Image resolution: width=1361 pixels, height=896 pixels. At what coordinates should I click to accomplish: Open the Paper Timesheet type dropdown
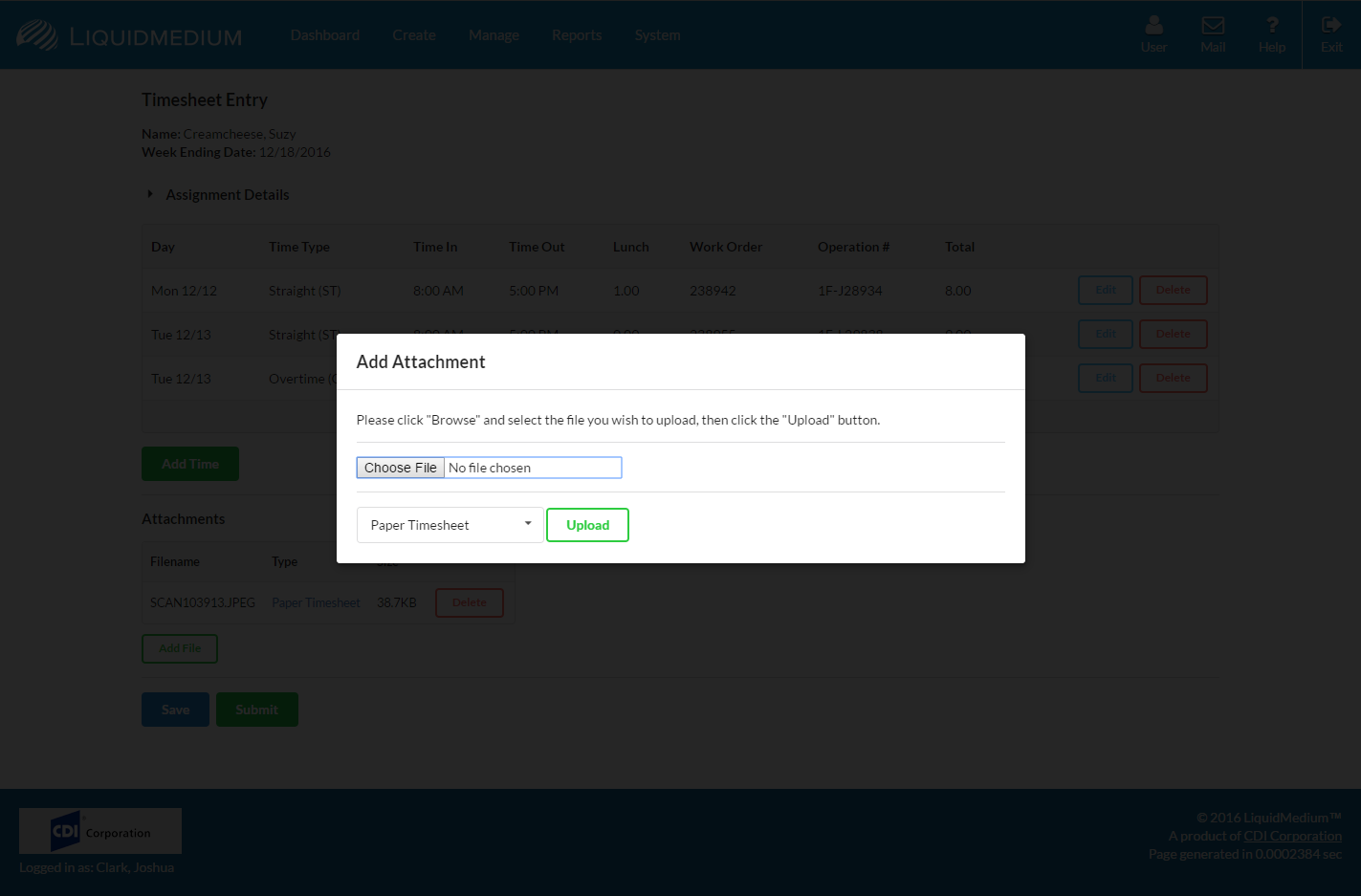[x=450, y=525]
